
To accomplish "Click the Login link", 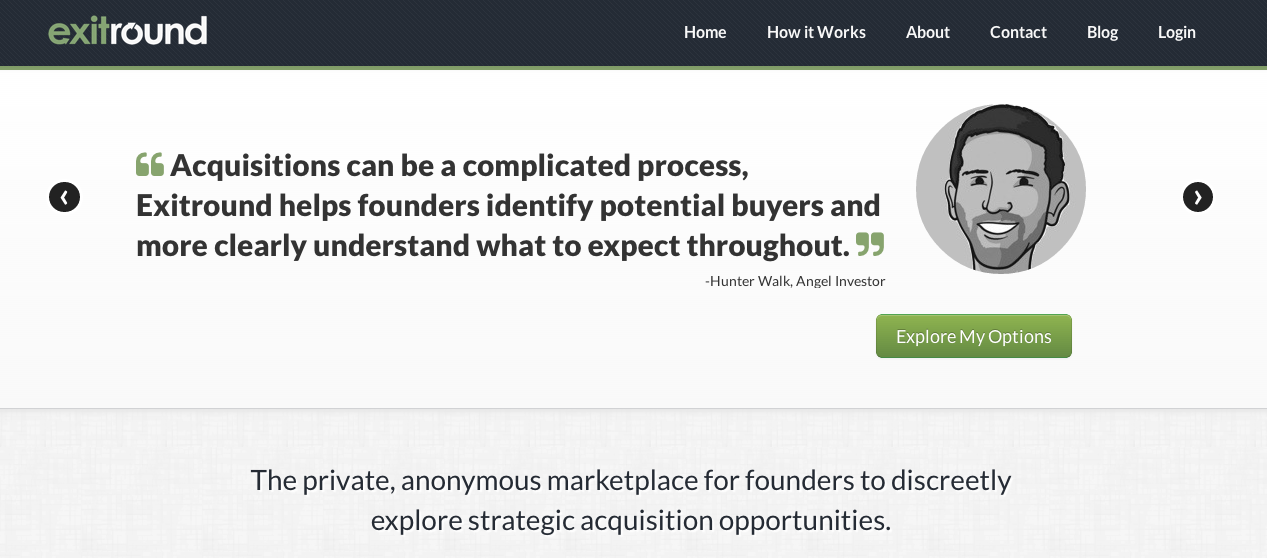I will (1177, 32).
